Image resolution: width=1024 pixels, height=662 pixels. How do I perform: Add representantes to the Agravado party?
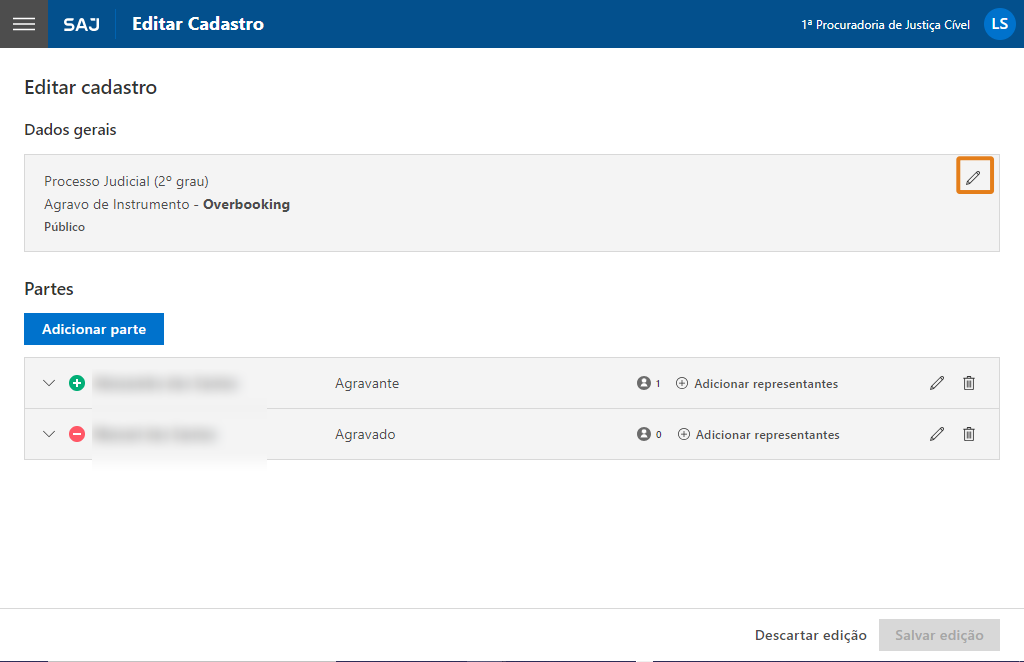[759, 435]
